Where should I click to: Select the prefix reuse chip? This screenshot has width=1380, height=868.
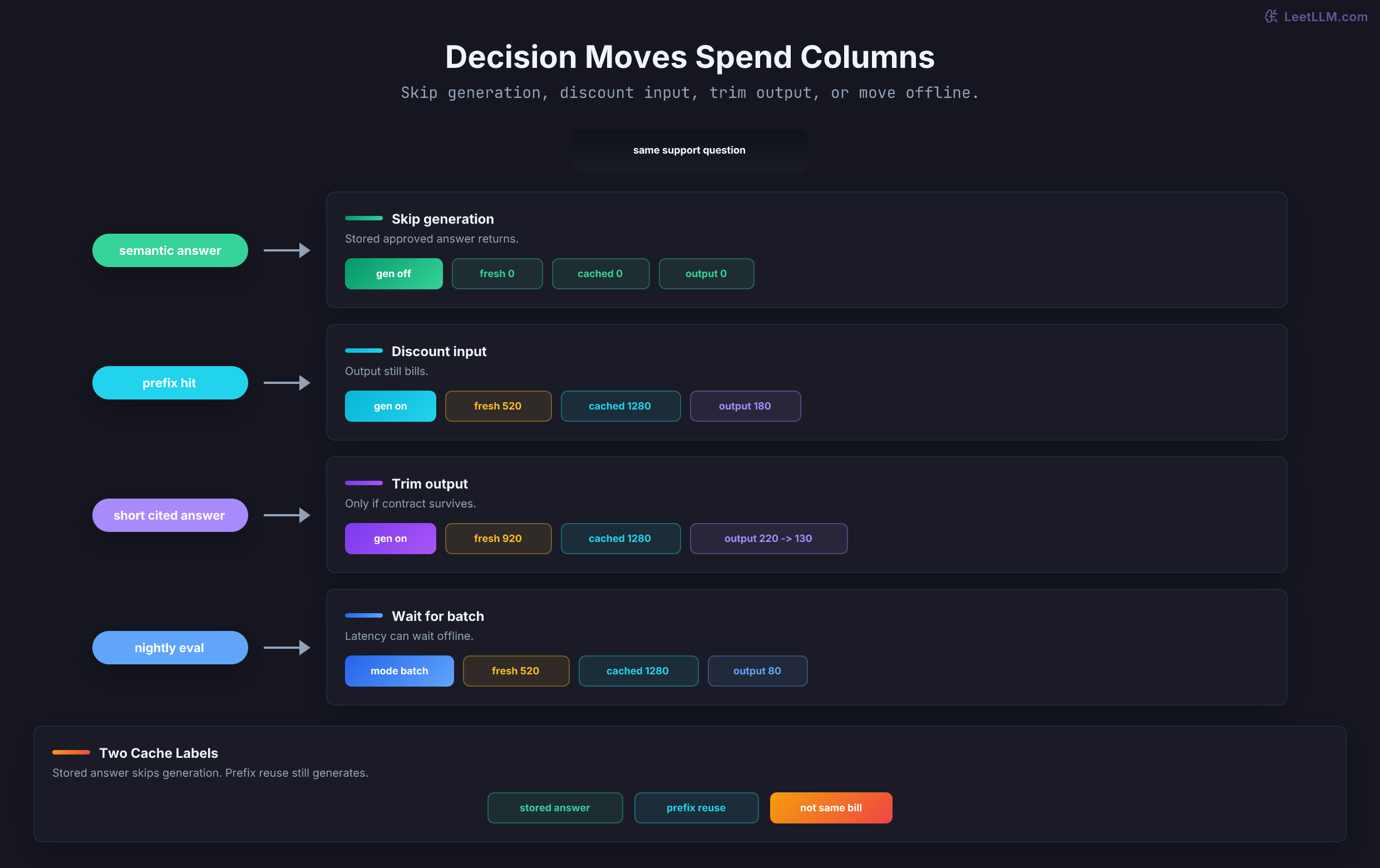coord(696,808)
